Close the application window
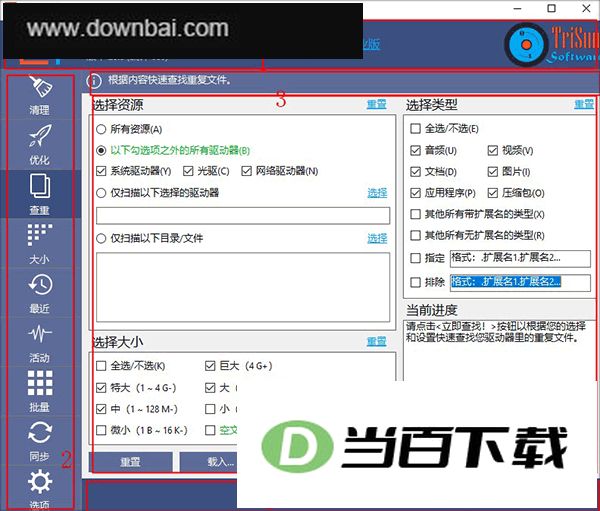 [586, 8]
